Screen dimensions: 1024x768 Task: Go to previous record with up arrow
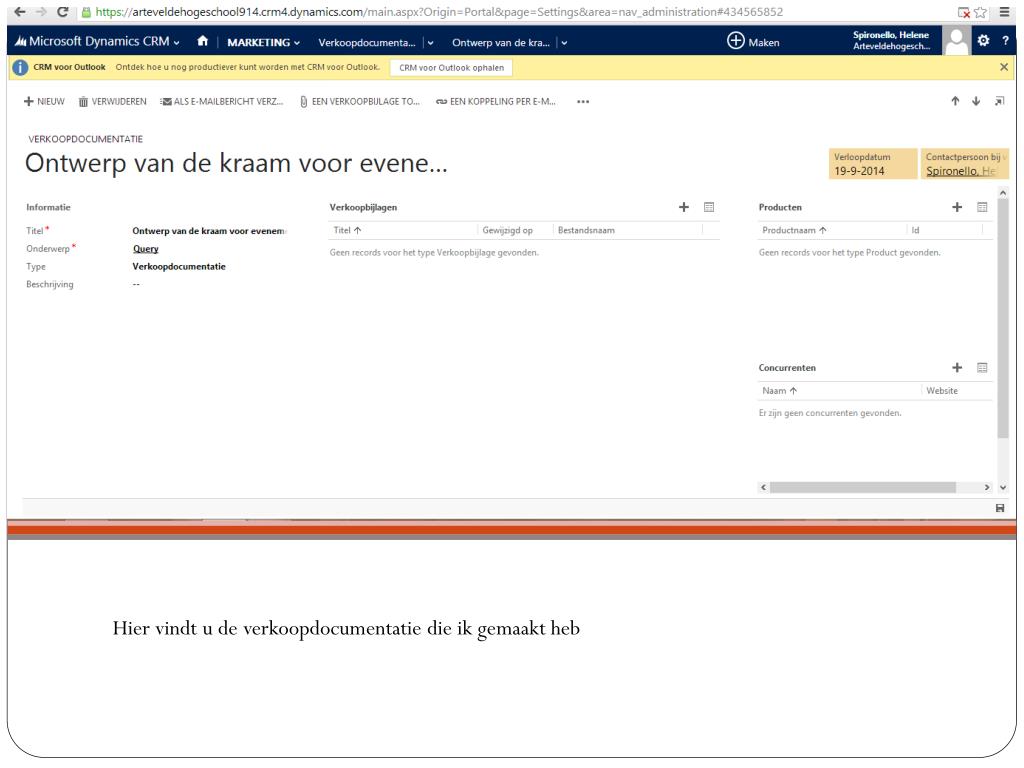point(955,101)
